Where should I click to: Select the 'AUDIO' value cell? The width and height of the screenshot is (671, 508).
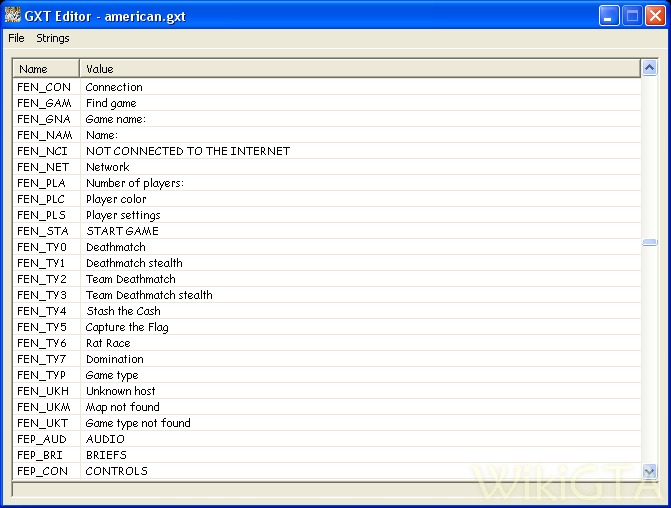point(105,439)
